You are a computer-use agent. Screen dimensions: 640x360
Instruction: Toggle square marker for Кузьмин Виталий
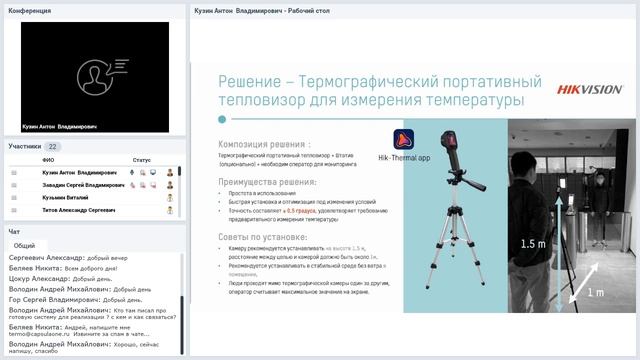tap(14, 198)
